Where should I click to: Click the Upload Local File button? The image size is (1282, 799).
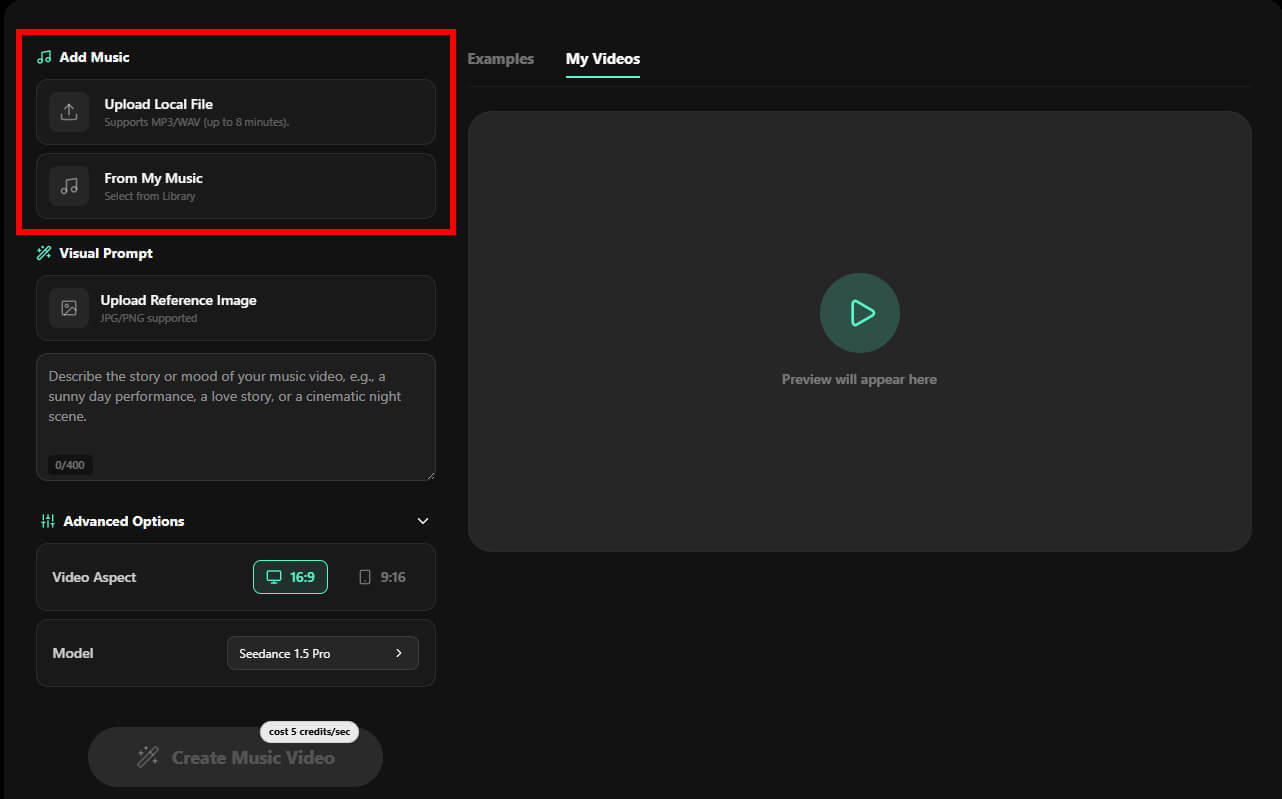(236, 112)
